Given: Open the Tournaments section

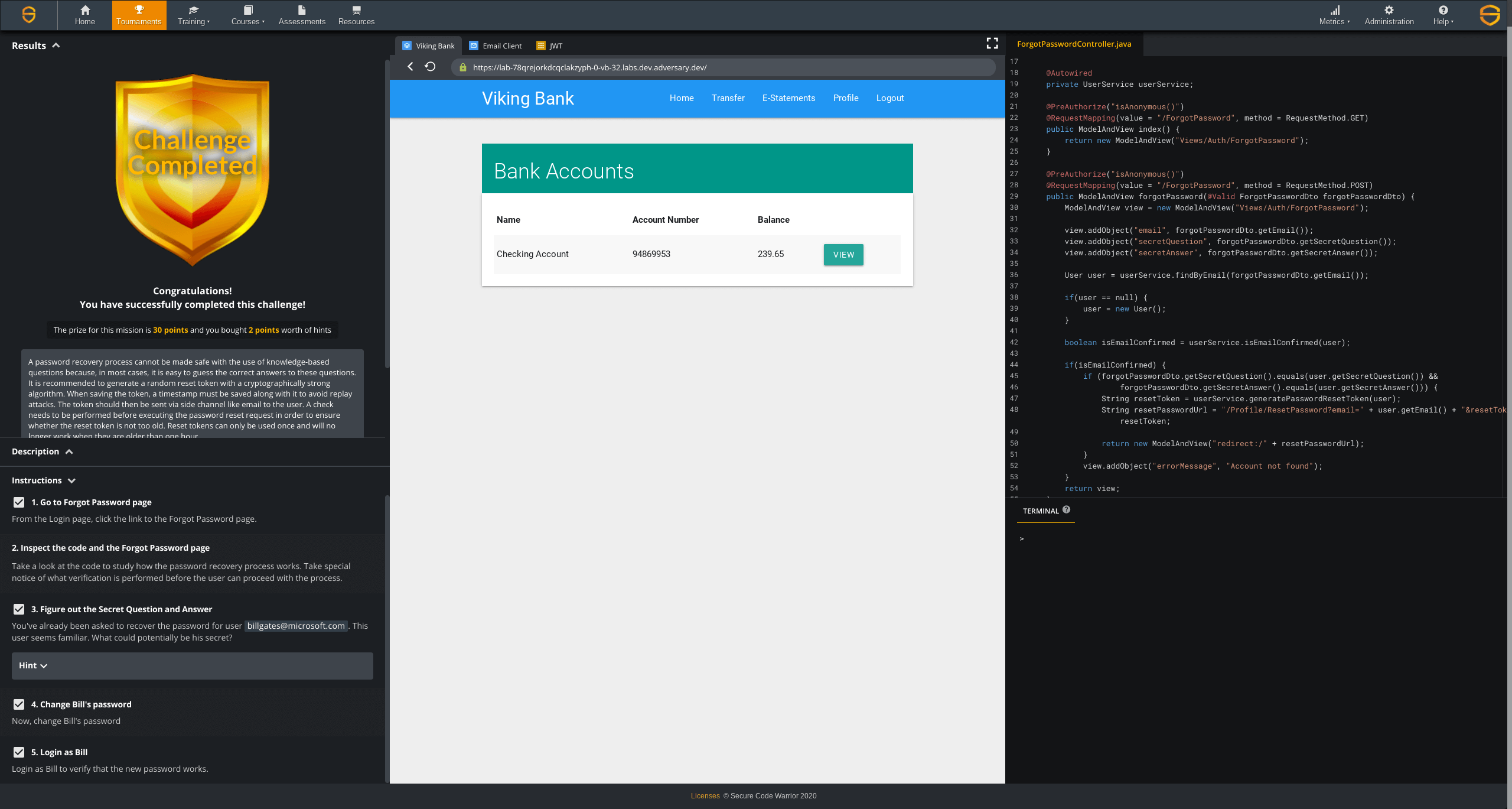Looking at the screenshot, I should coord(139,15).
